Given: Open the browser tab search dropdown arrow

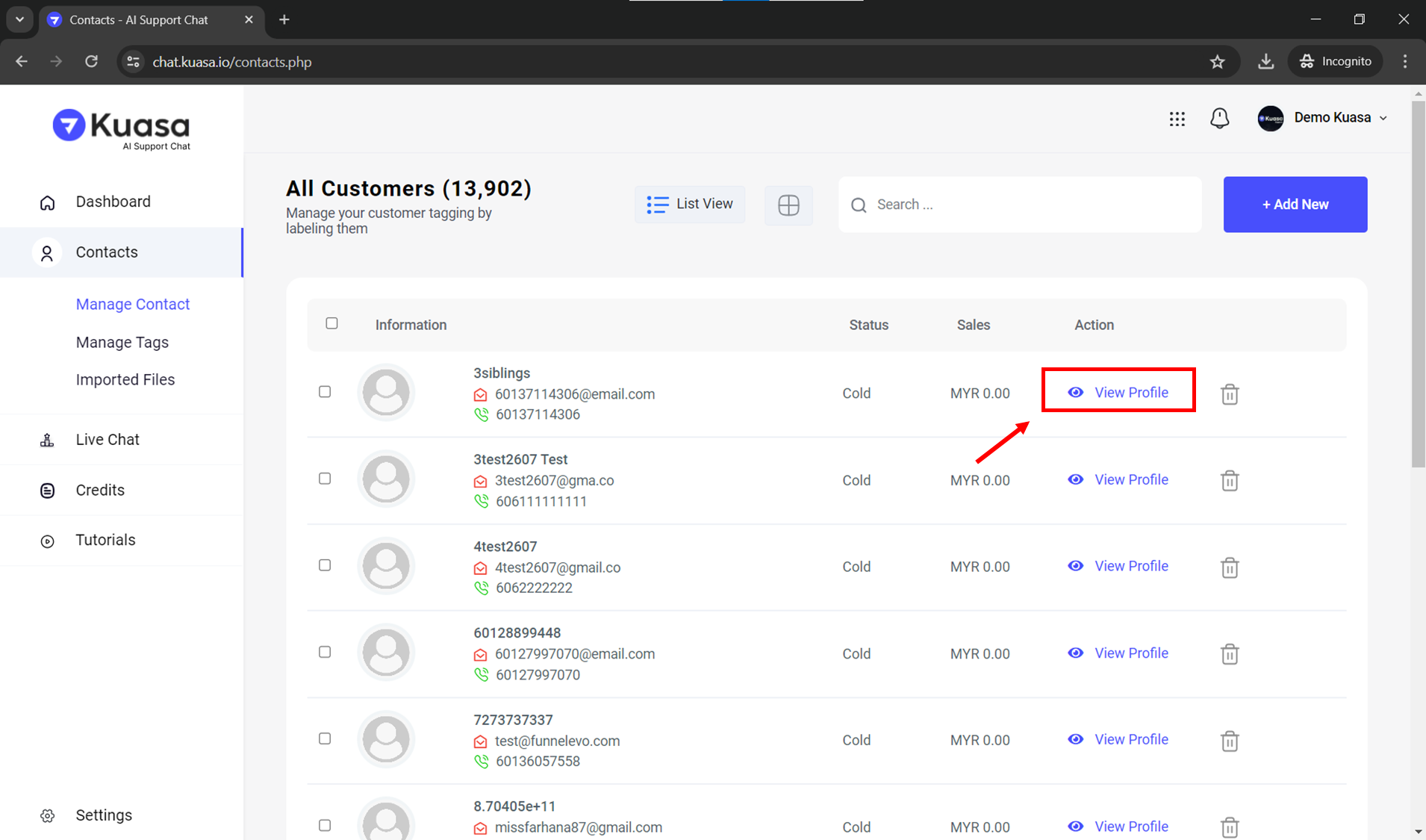Looking at the screenshot, I should [19, 19].
